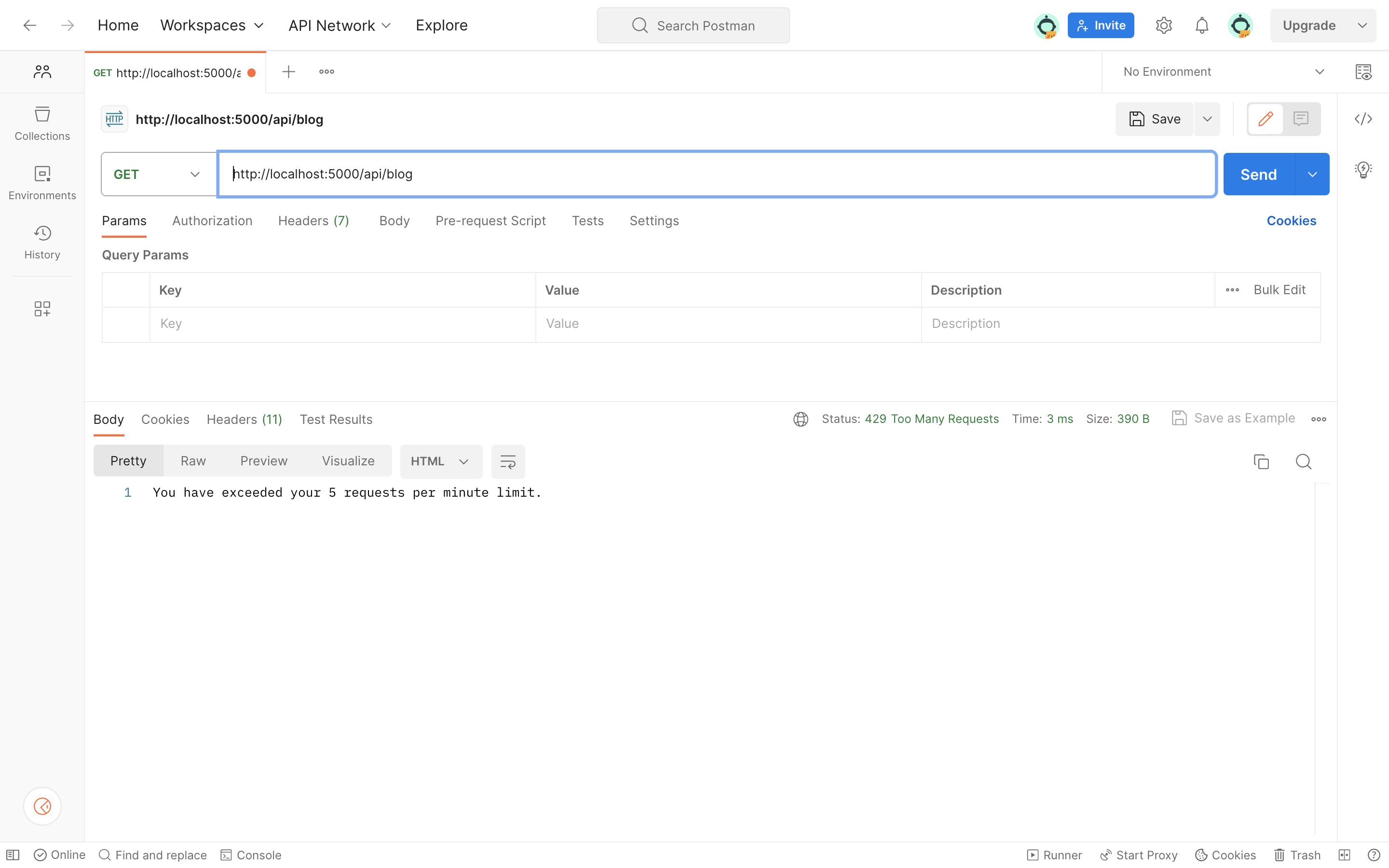Open the Settings gear icon
The image size is (1389, 868).
[x=1163, y=25]
